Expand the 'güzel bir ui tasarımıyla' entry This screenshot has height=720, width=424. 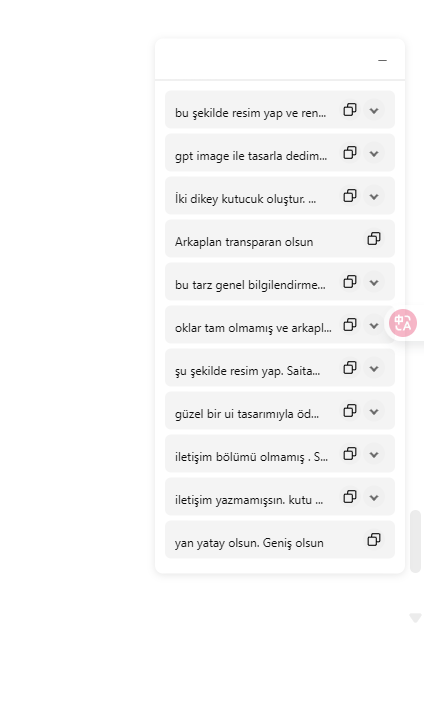pyautogui.click(x=374, y=411)
